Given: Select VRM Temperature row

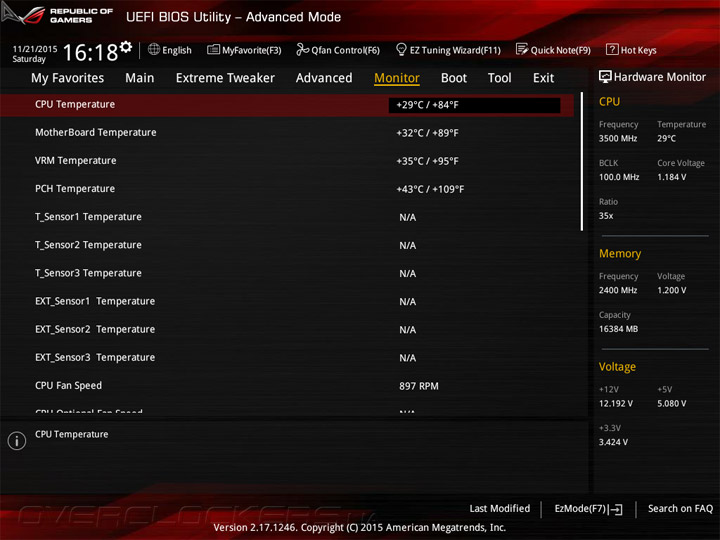Looking at the screenshot, I should (x=287, y=161).
